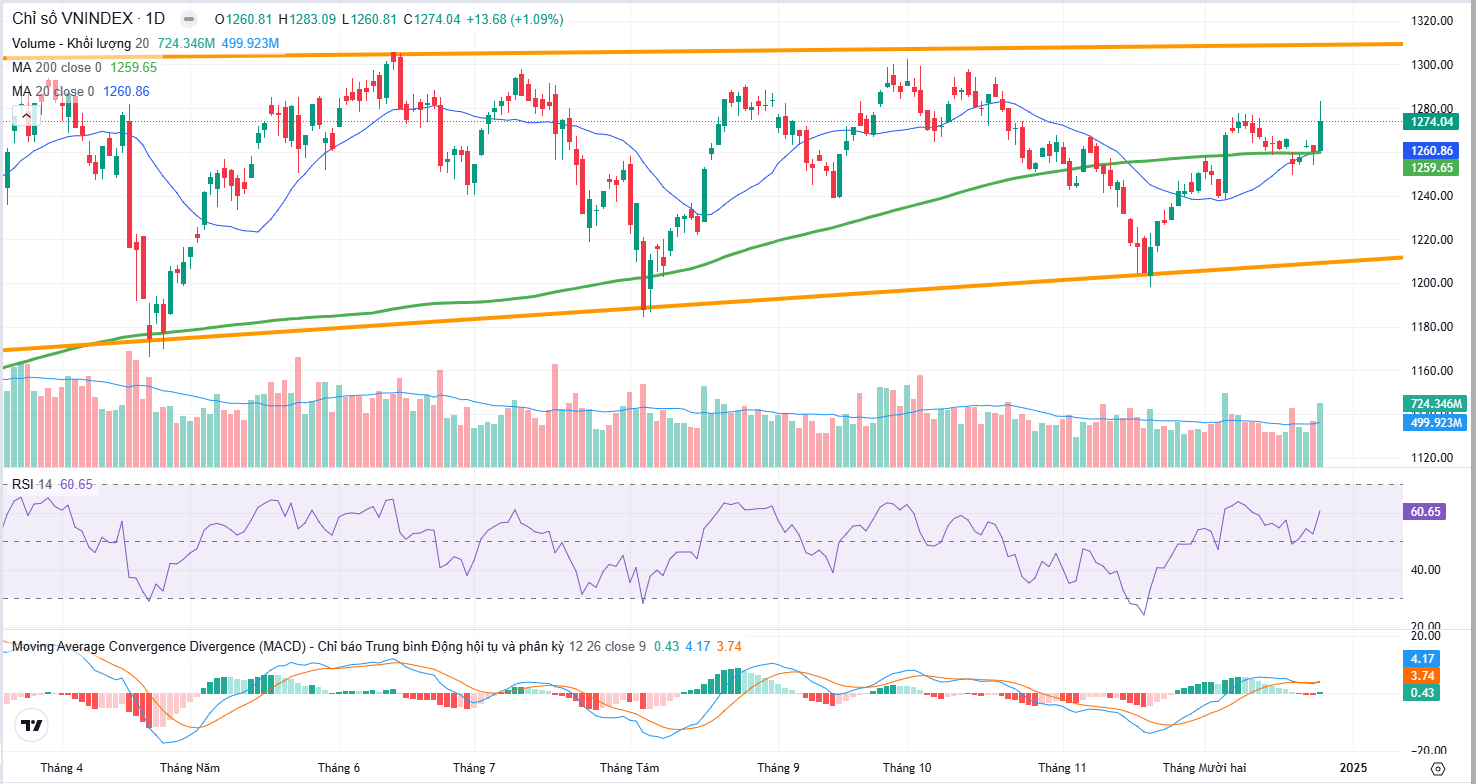Select the Volume - Khối lượng 20 legend

(80, 43)
